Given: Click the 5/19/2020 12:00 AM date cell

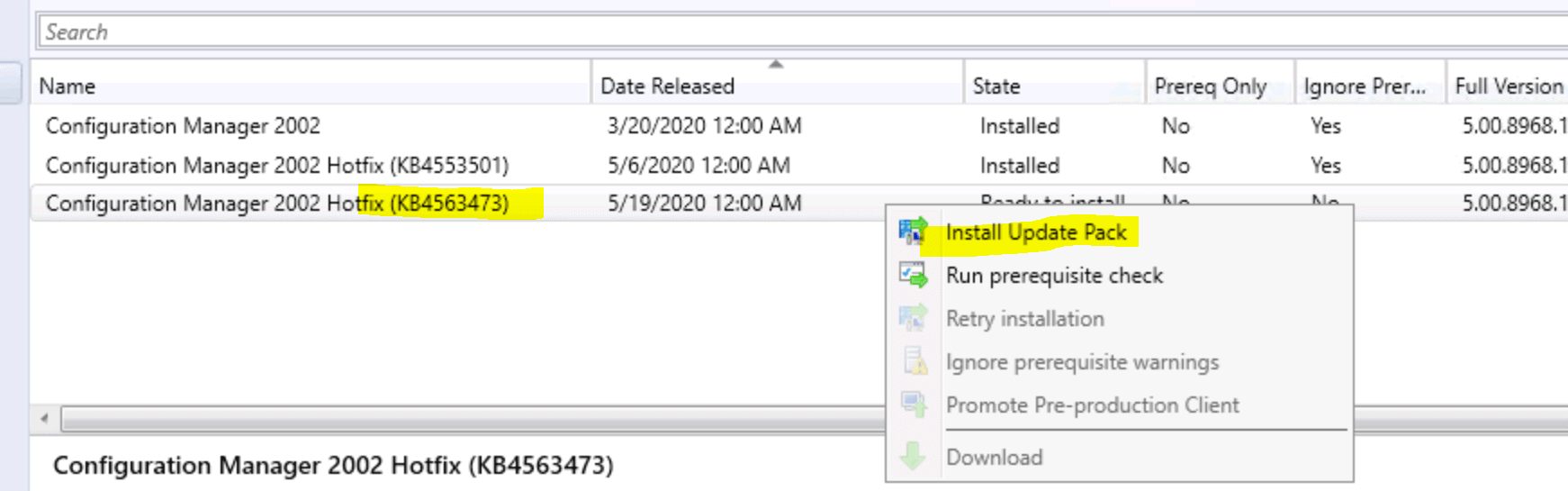Looking at the screenshot, I should [x=704, y=204].
